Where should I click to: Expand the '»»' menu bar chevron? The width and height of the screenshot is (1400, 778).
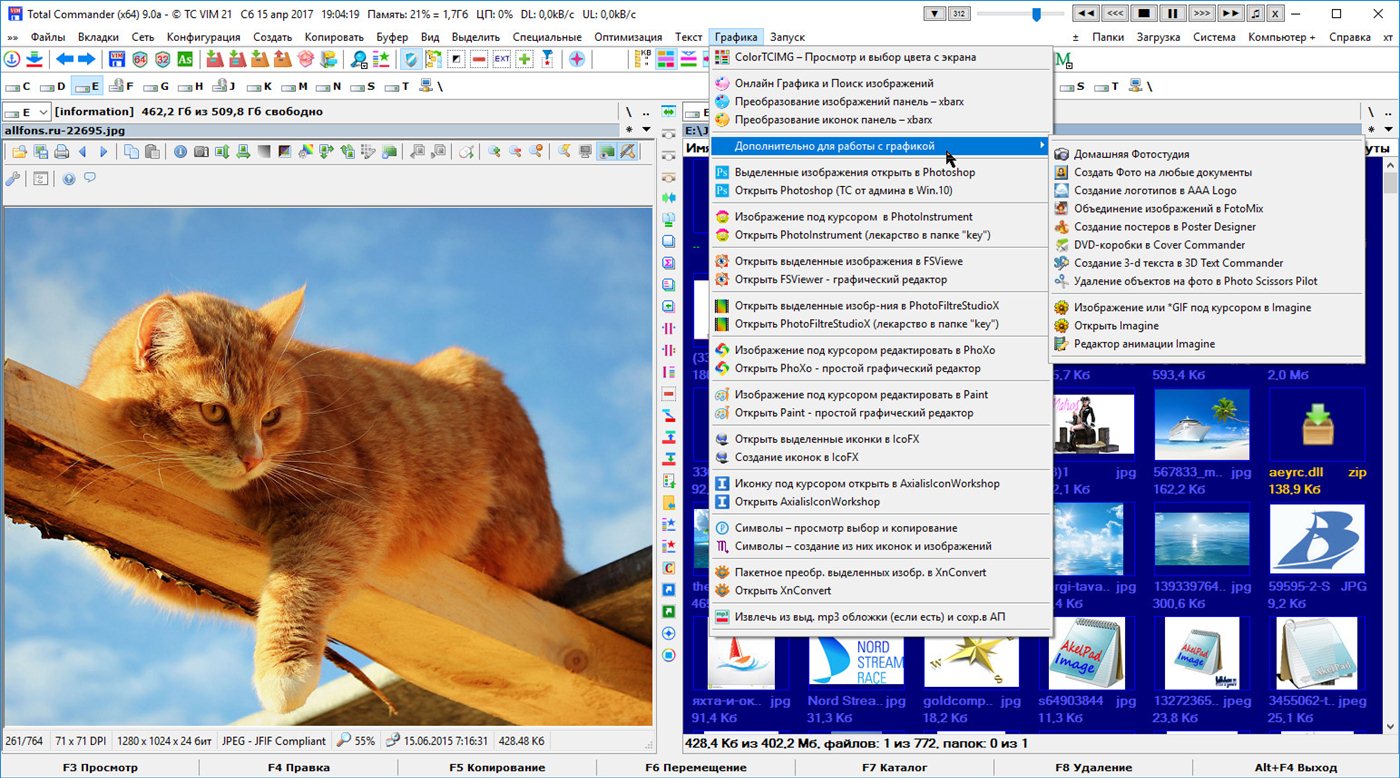pos(12,37)
